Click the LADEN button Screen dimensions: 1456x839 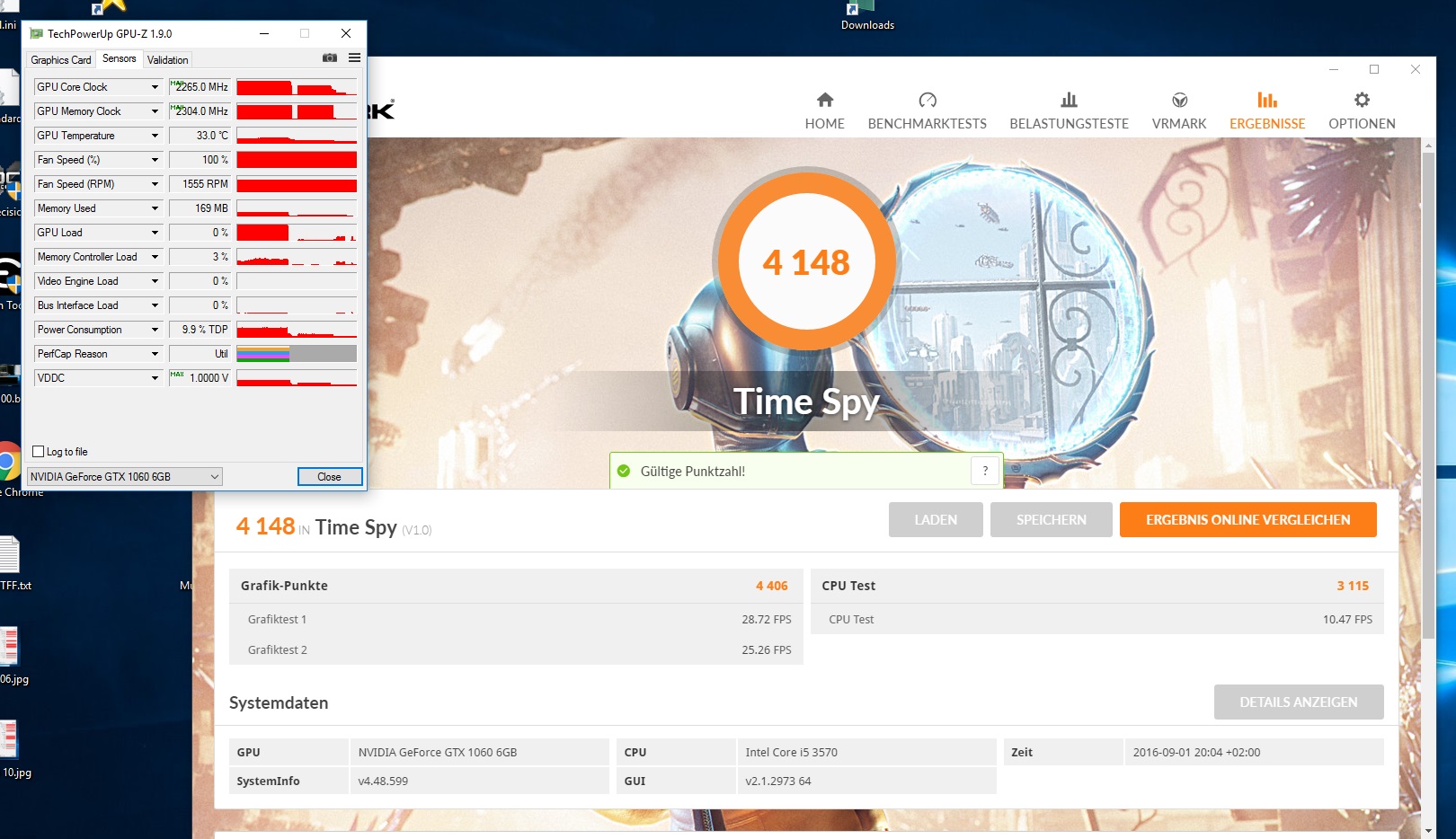[x=936, y=520]
